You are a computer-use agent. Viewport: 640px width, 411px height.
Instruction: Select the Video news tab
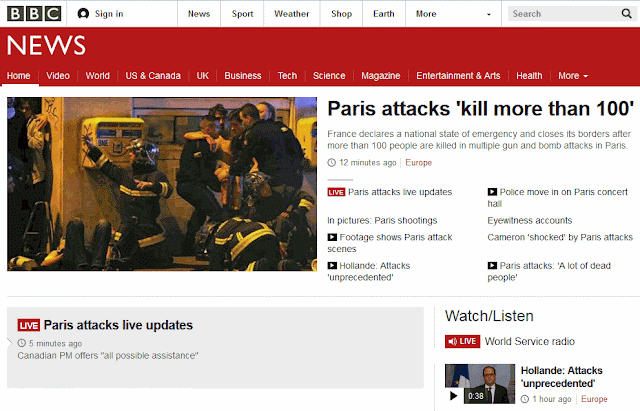pyautogui.click(x=58, y=76)
